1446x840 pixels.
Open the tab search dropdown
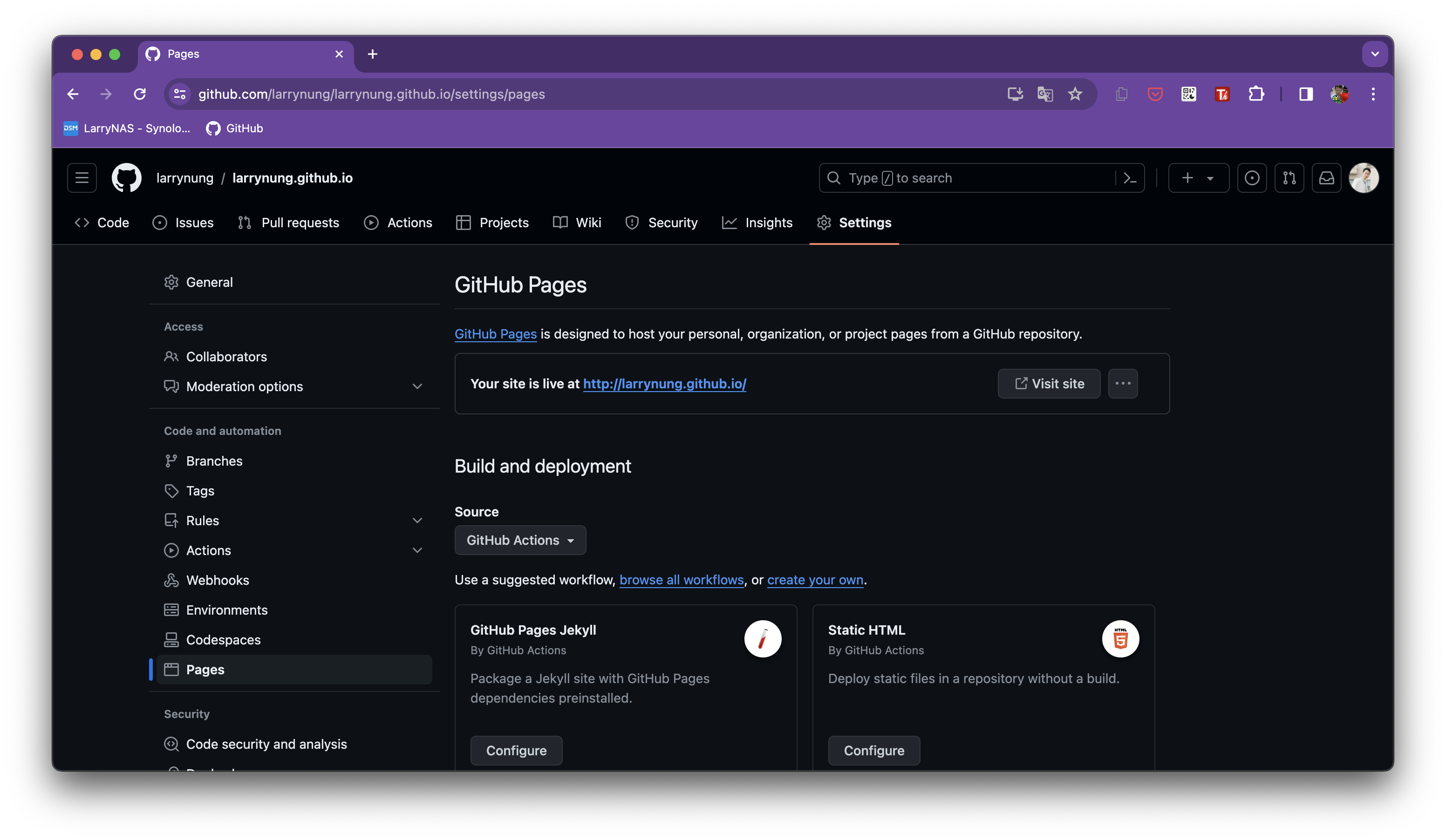tap(1375, 54)
